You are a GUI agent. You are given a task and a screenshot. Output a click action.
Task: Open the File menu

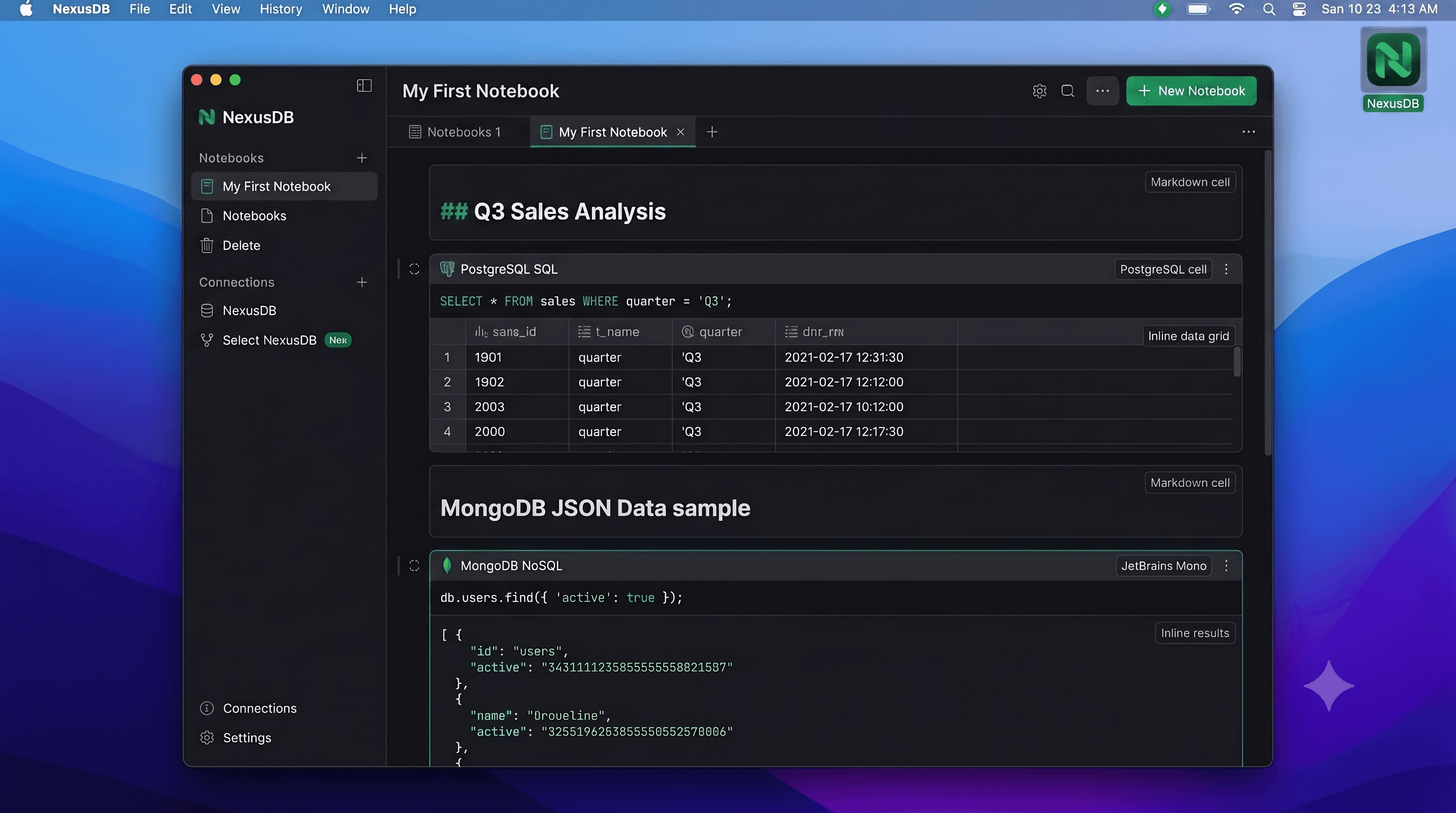tap(139, 9)
